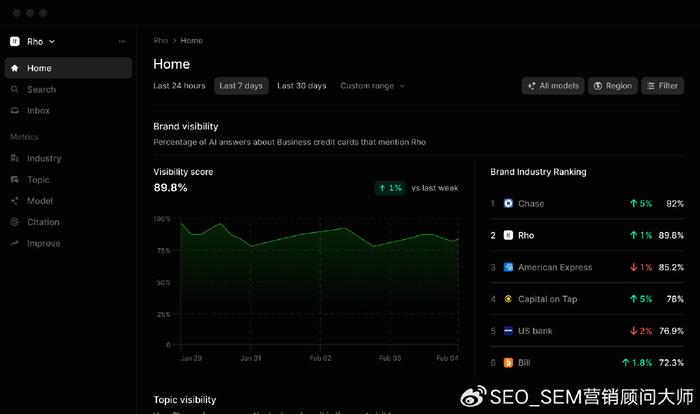Image resolution: width=700 pixels, height=414 pixels.
Task: Click the Inbox tray icon
Action: [x=15, y=110]
